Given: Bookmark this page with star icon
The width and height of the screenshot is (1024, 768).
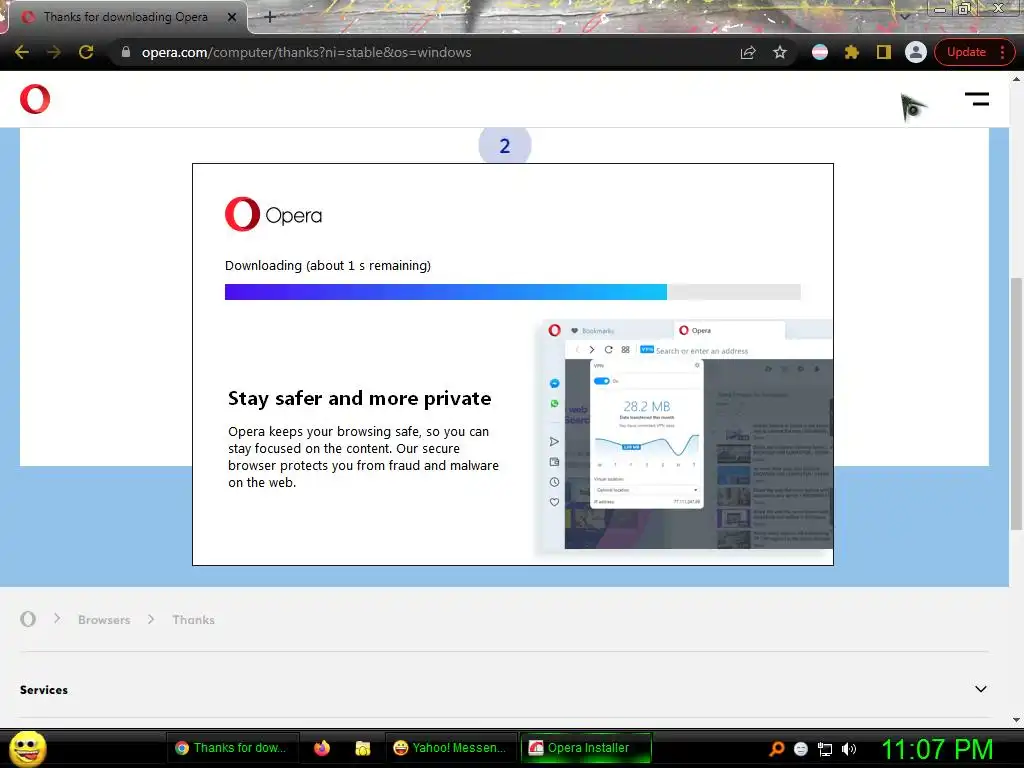Looking at the screenshot, I should tap(780, 52).
